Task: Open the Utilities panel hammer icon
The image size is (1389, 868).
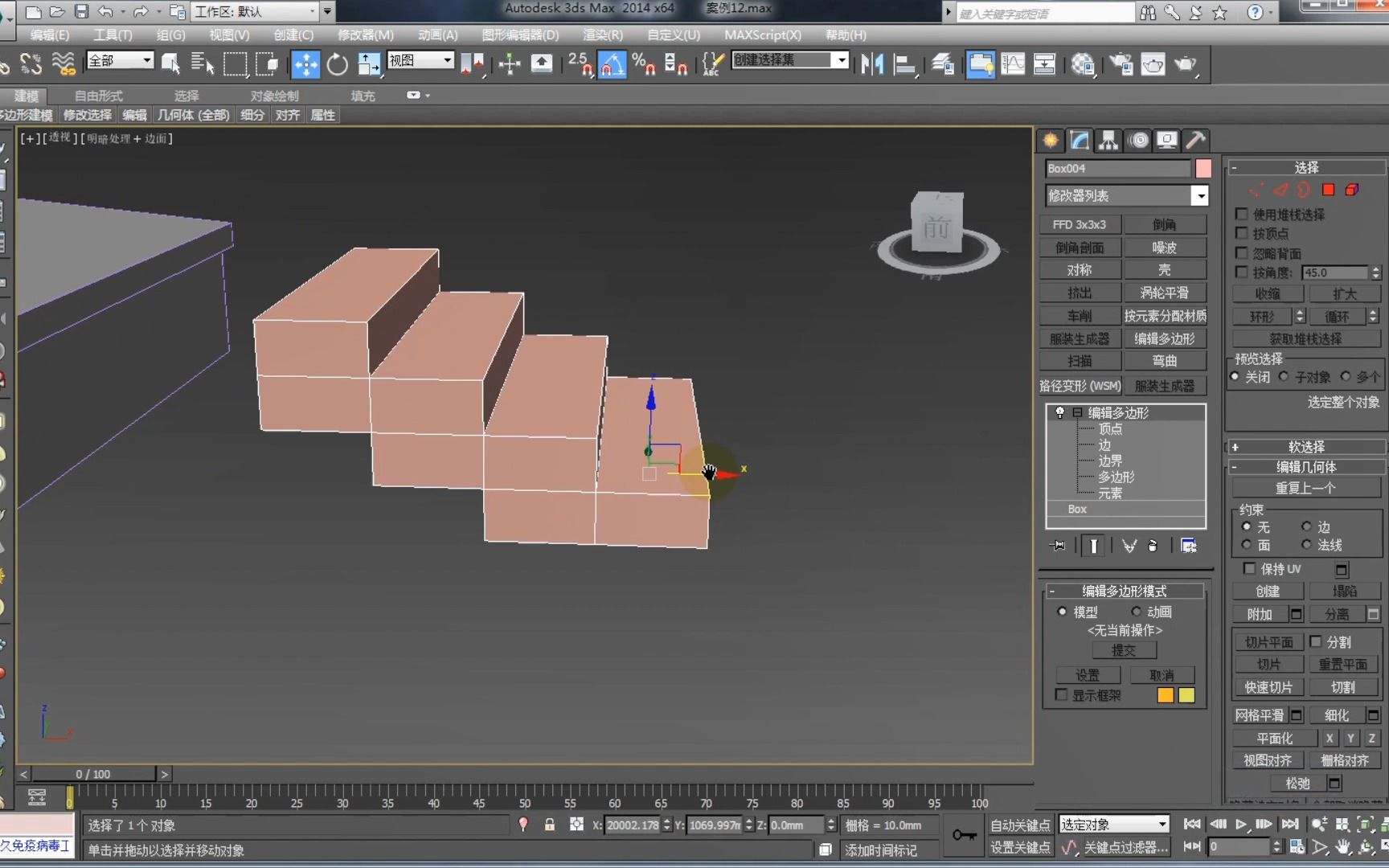Action: coord(1195,141)
